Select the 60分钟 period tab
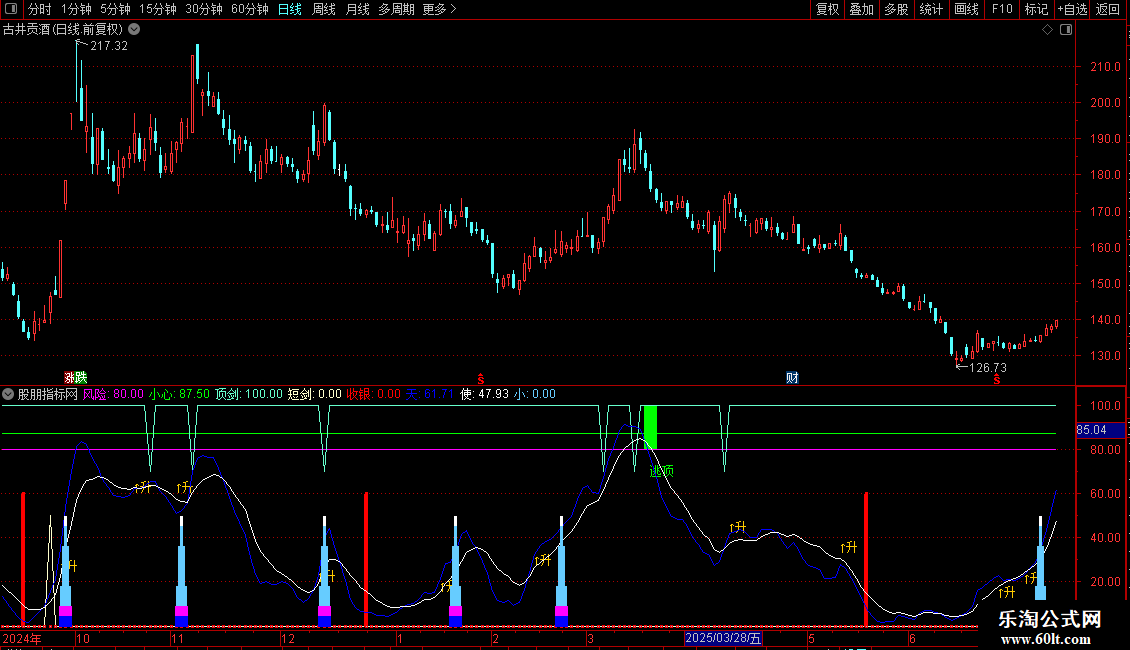 249,9
